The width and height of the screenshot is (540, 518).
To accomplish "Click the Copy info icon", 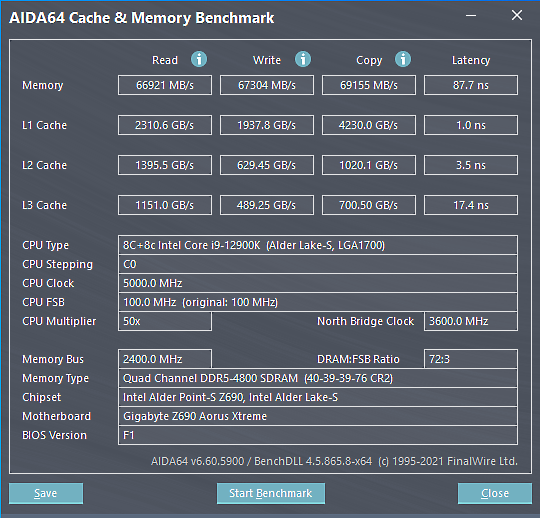I will [403, 59].
